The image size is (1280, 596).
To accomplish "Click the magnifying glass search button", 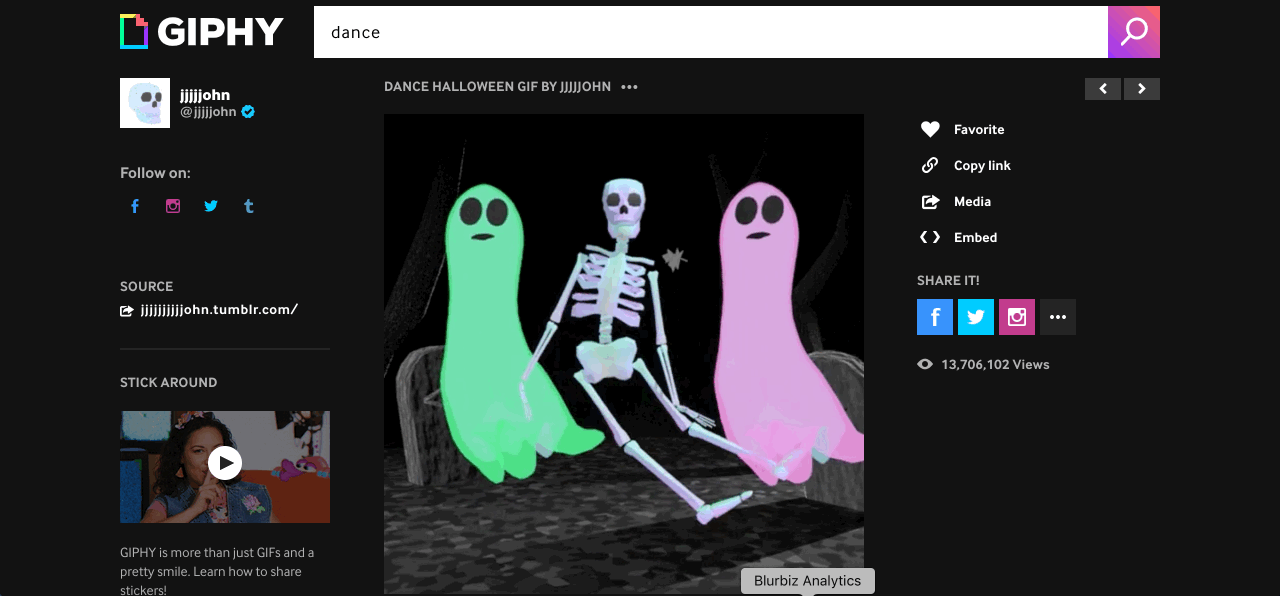I will (x=1134, y=32).
